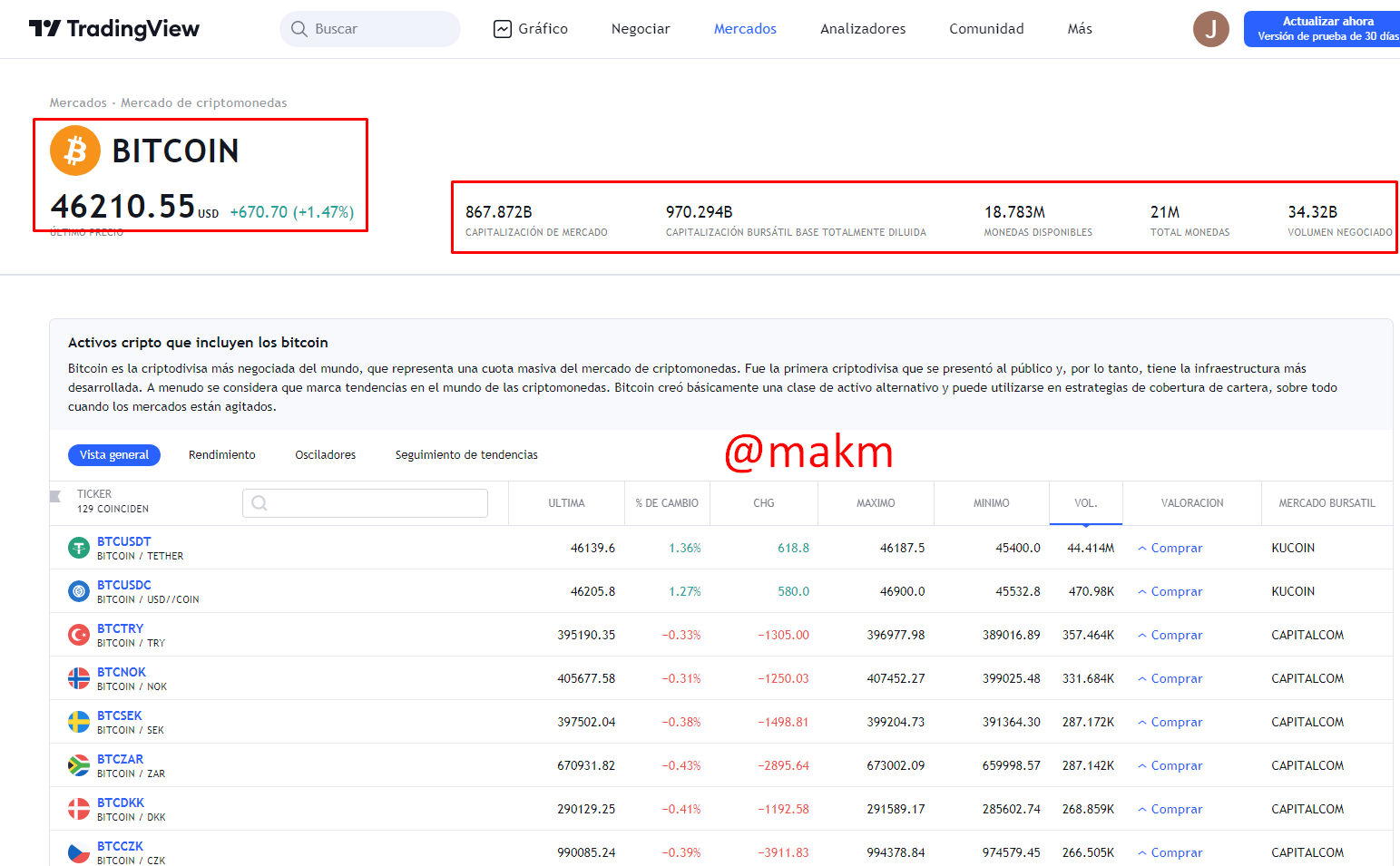The width and height of the screenshot is (1400, 866).
Task: Click the -0.33% change in BTCTRY row
Action: (x=681, y=635)
